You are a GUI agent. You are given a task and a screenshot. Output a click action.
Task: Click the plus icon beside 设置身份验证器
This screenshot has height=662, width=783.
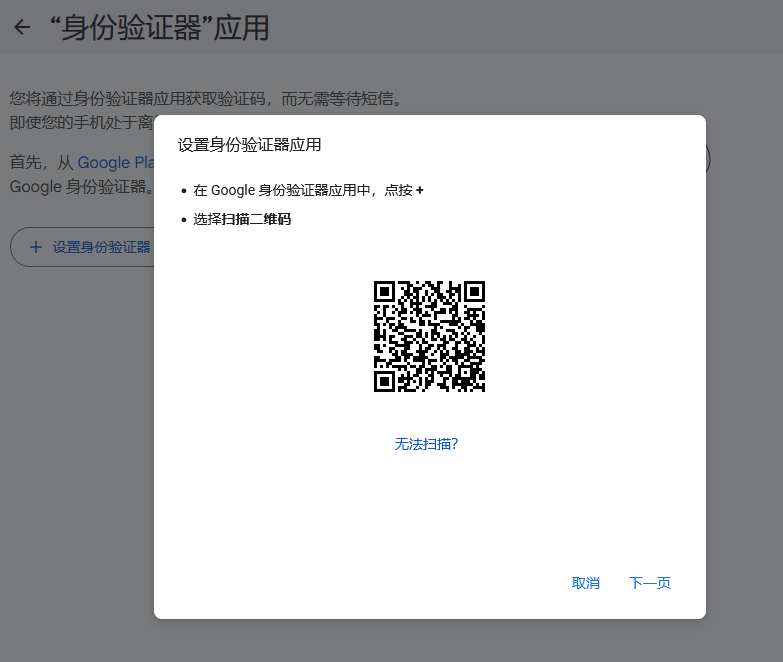coord(36,247)
